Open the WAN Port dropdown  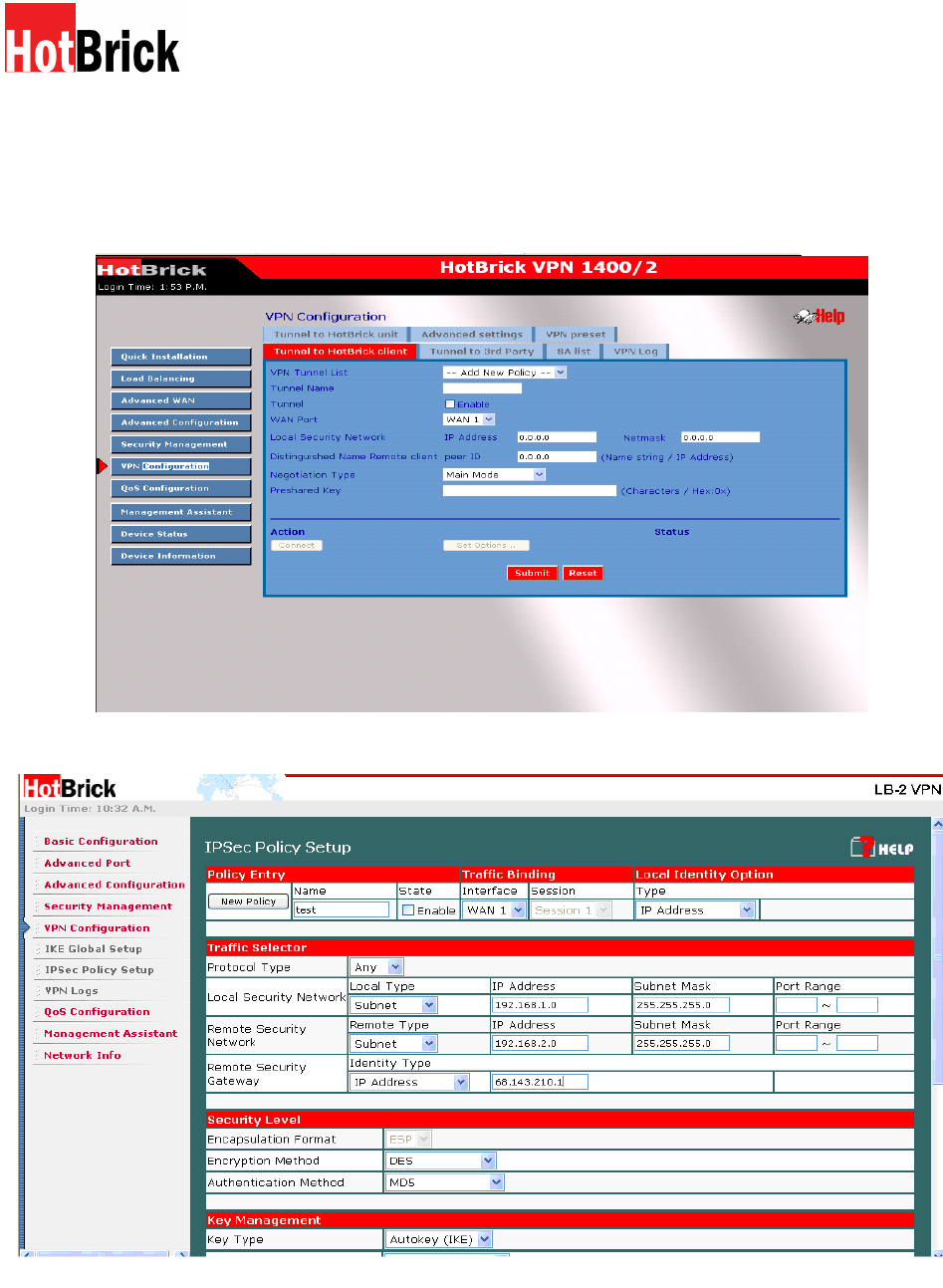[469, 419]
